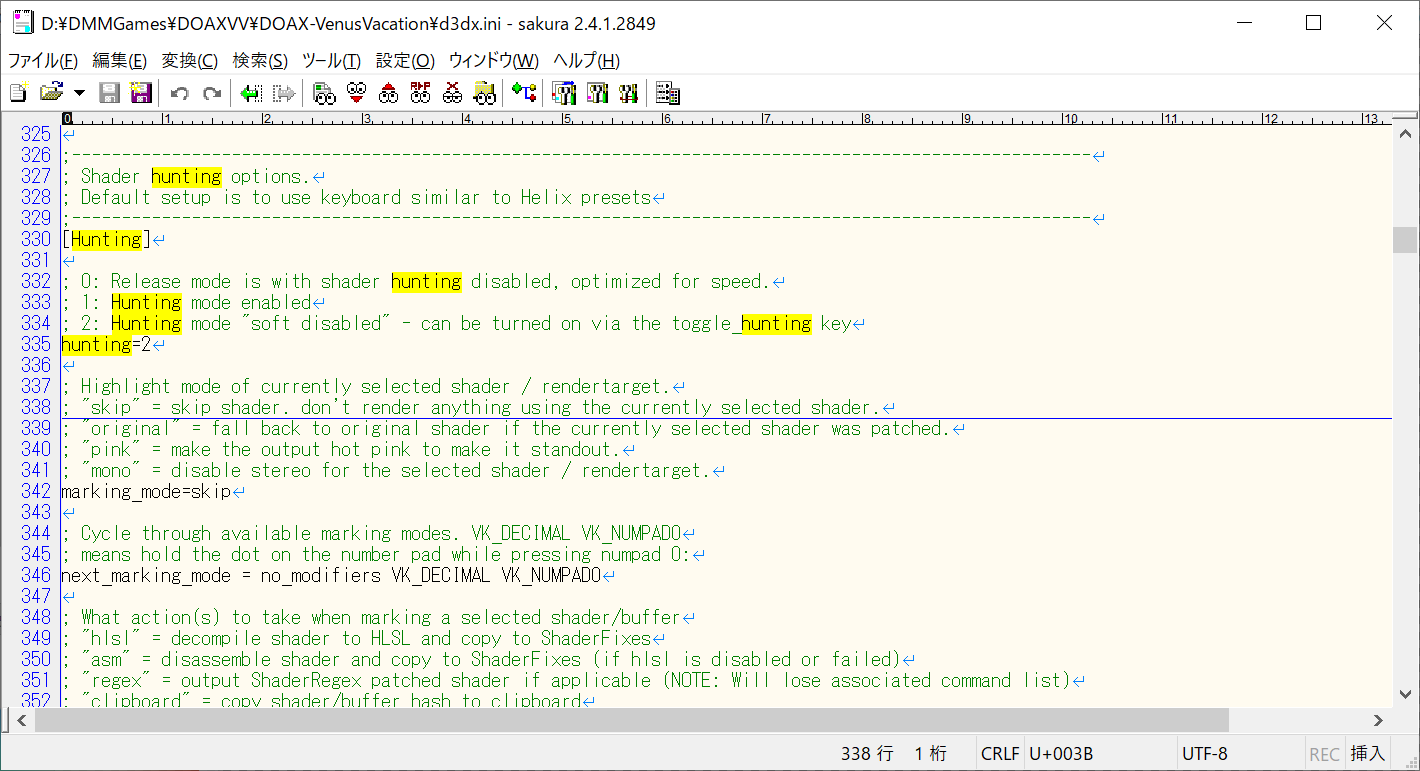
Task: Open type settings list icon
Action: (565, 93)
